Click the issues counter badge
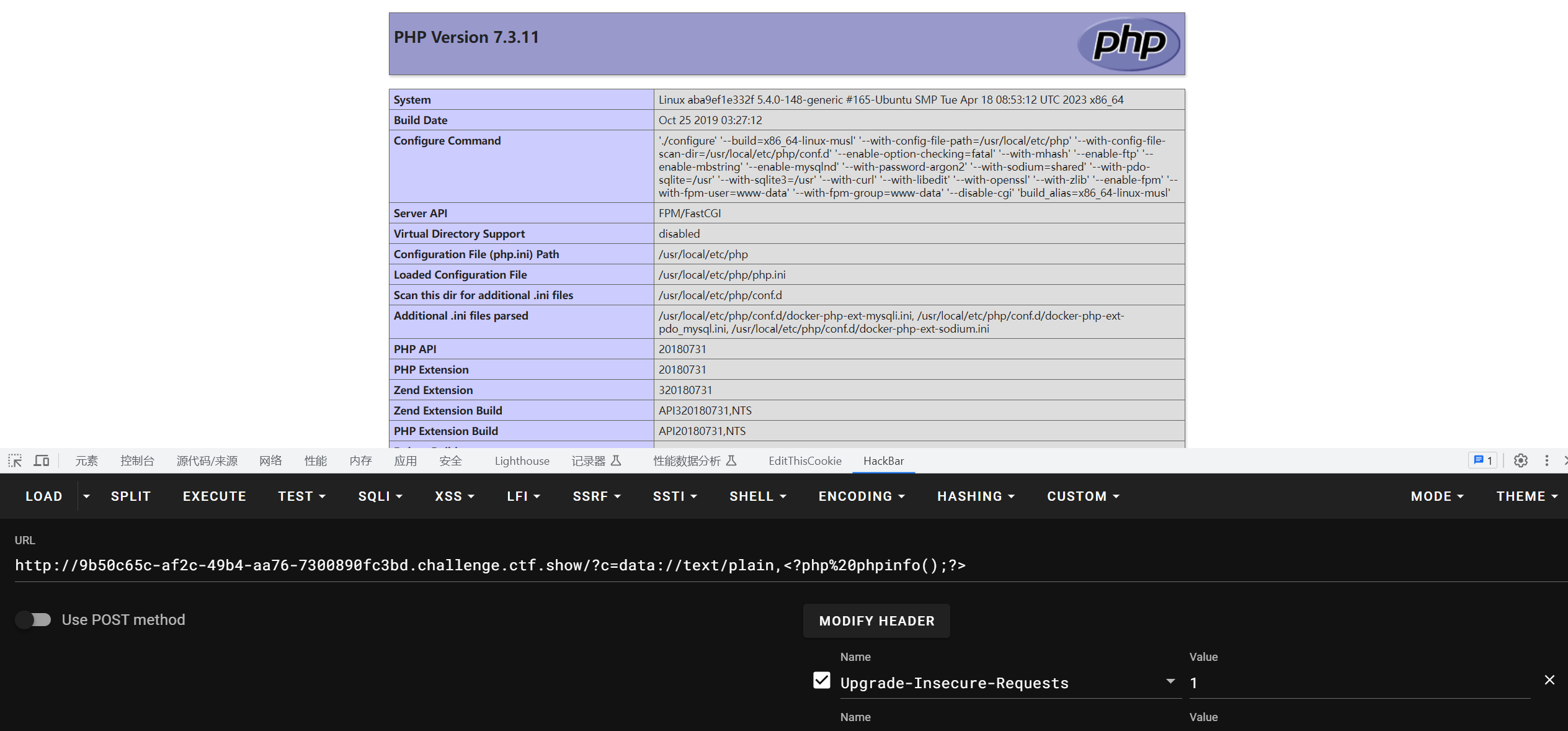Screen dimensions: 1568x731 tap(1483, 460)
